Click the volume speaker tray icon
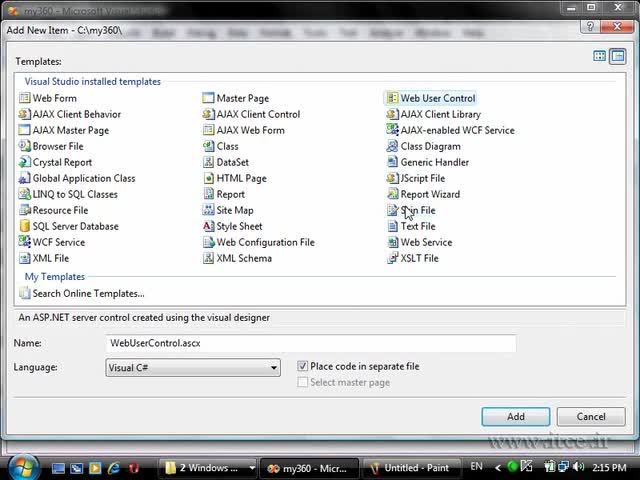Screen dimensions: 640x480 (x=578, y=467)
